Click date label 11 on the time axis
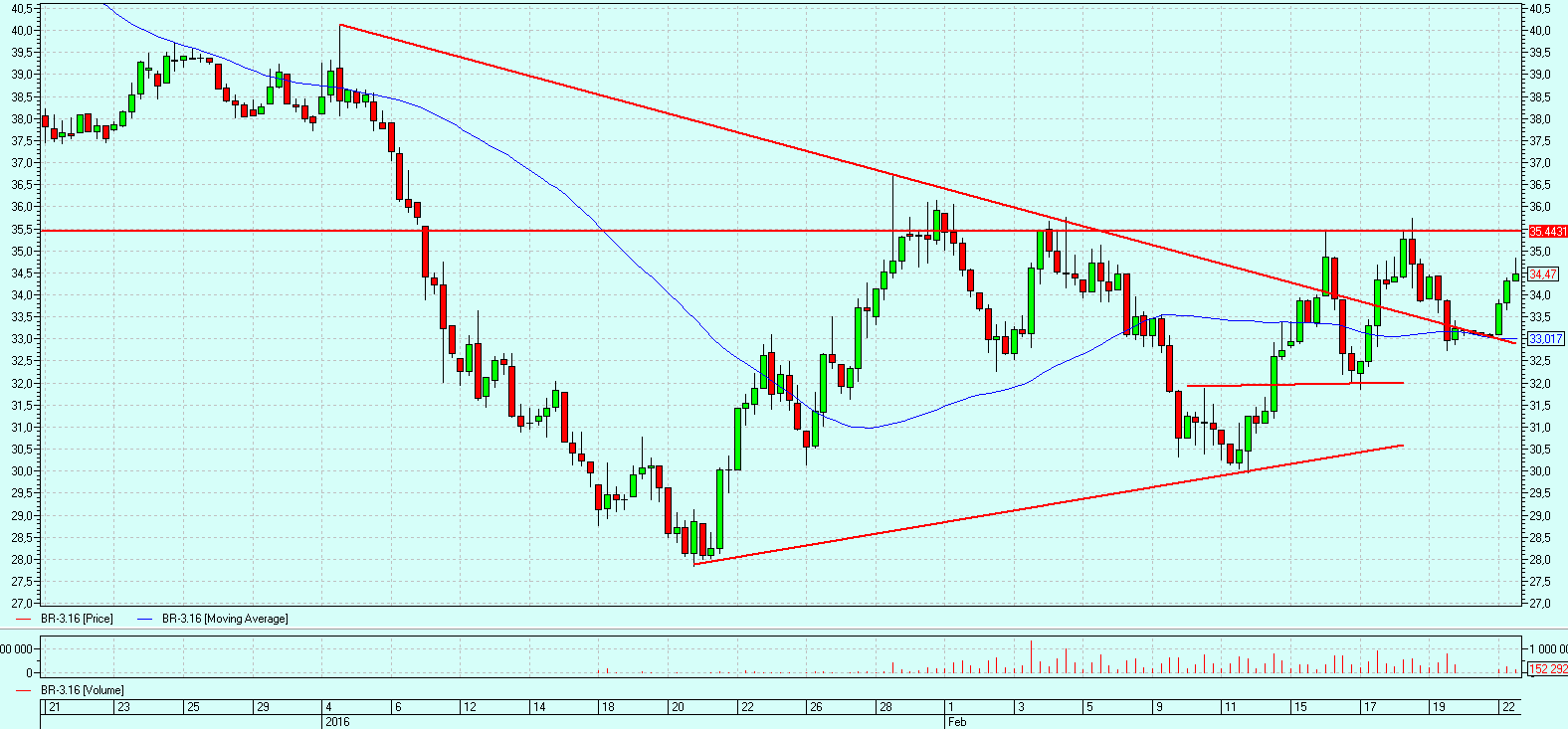The image size is (1568, 729). (x=1230, y=707)
